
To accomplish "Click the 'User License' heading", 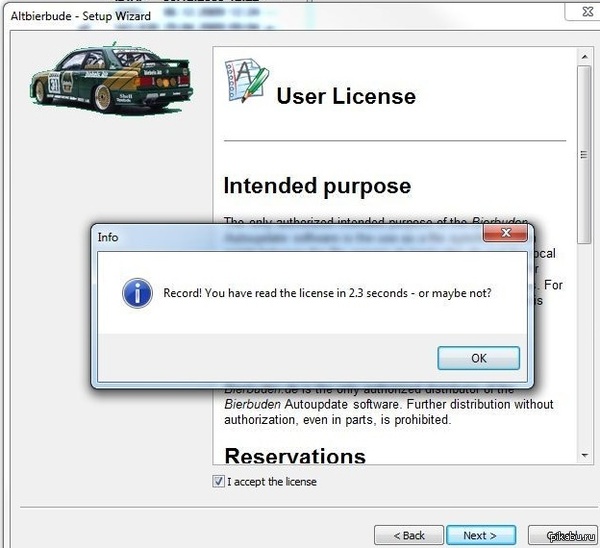I will (x=346, y=96).
